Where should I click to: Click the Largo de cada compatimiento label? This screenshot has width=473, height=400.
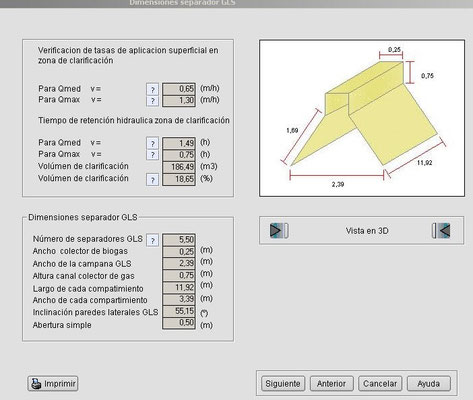pyautogui.click(x=88, y=289)
